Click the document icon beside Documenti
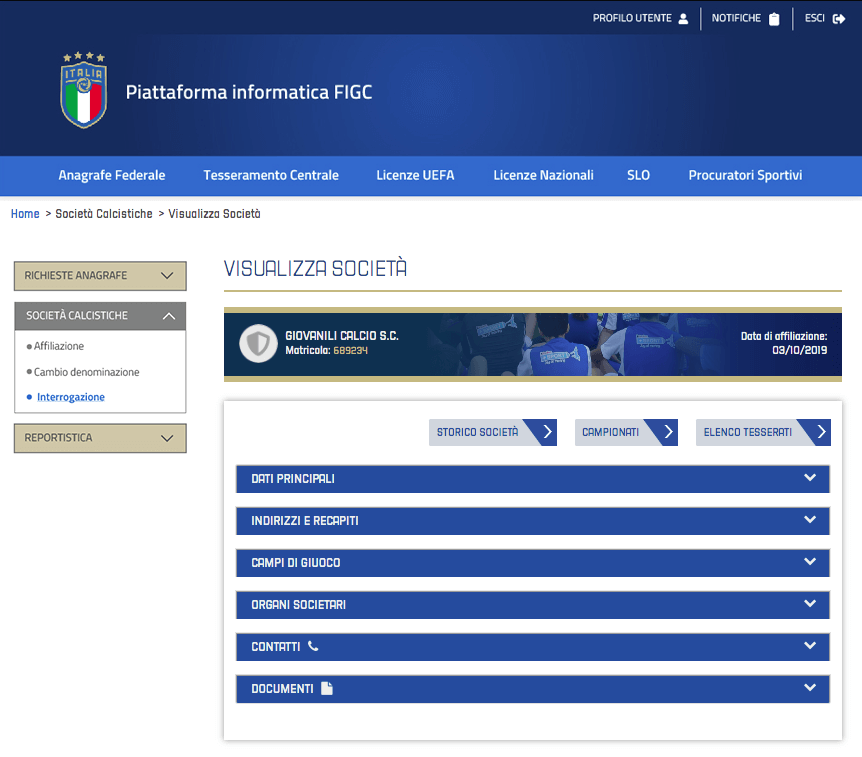862x757 pixels. pos(326,688)
